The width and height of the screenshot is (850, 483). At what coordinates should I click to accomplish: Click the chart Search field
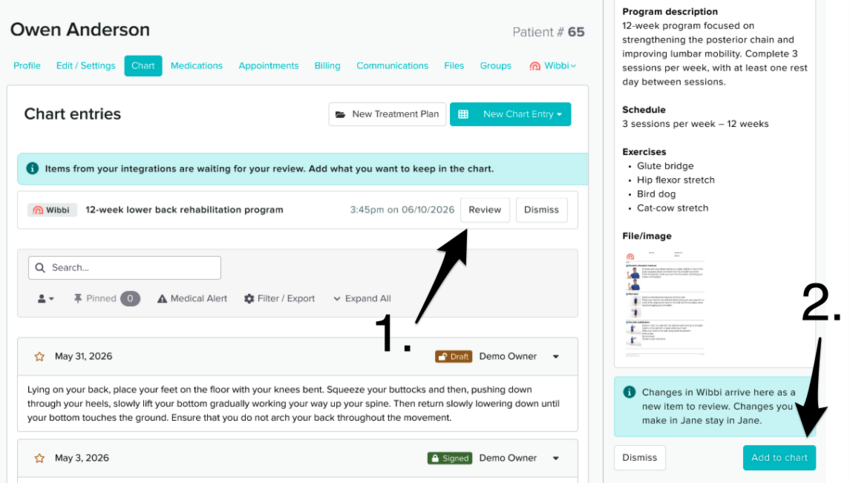pos(125,268)
